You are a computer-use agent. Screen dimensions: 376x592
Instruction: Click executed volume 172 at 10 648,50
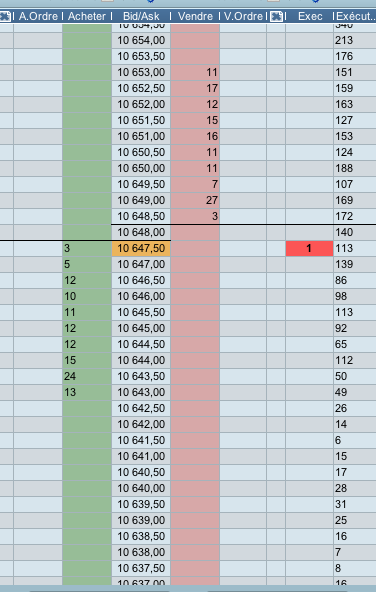click(x=355, y=216)
